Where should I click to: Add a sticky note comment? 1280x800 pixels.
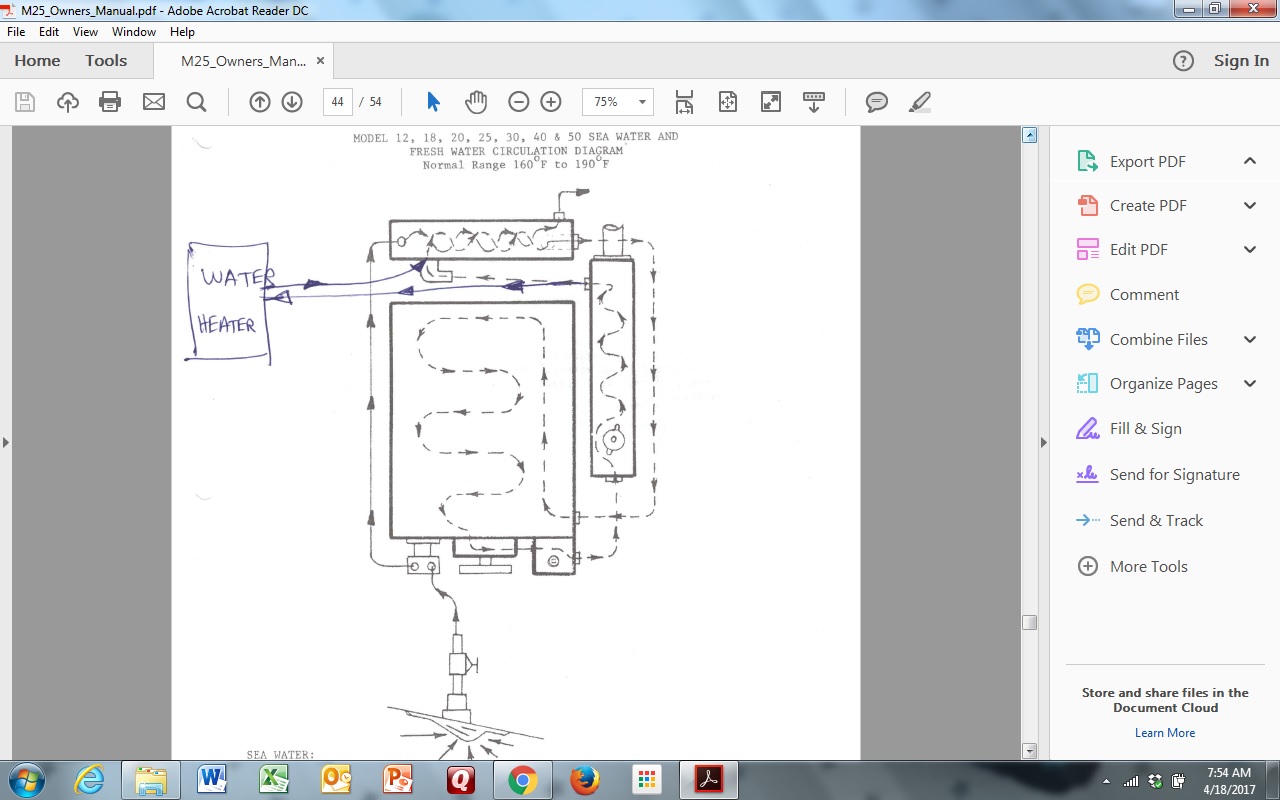(877, 101)
